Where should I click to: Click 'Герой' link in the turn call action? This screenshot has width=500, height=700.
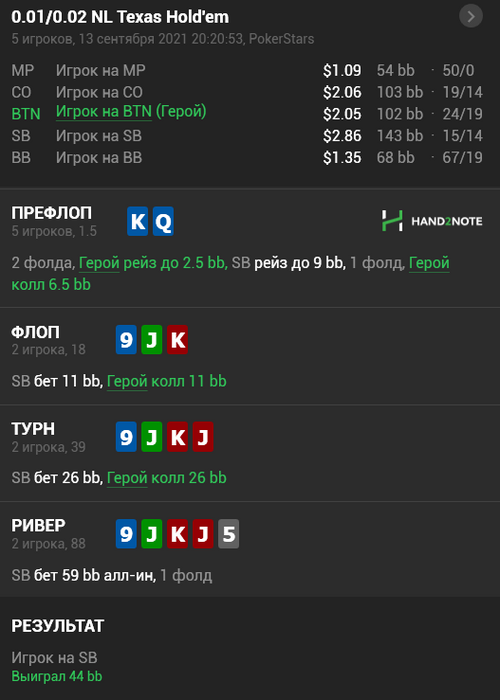tap(127, 478)
